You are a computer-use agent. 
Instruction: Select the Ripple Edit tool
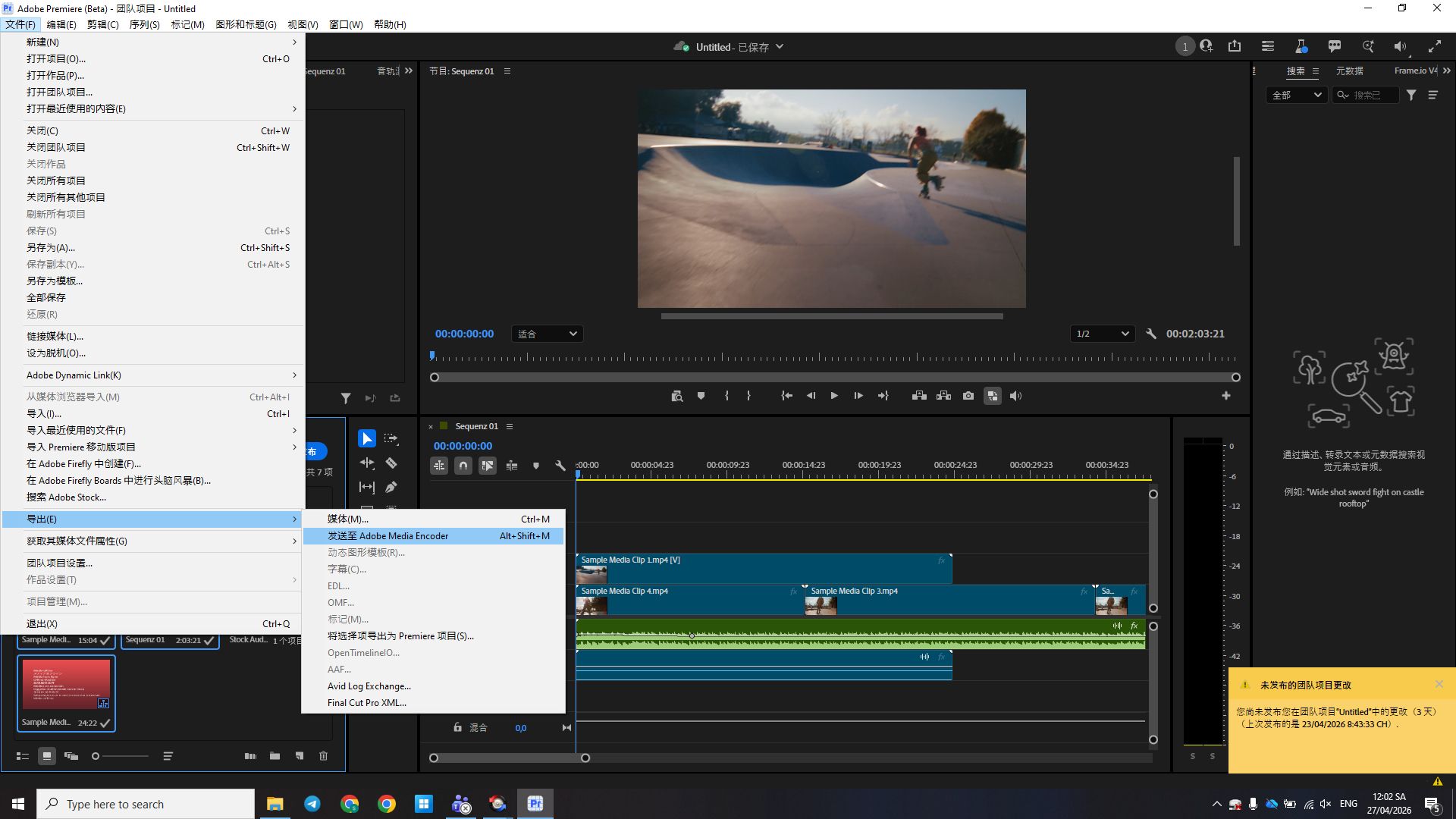click(x=367, y=463)
